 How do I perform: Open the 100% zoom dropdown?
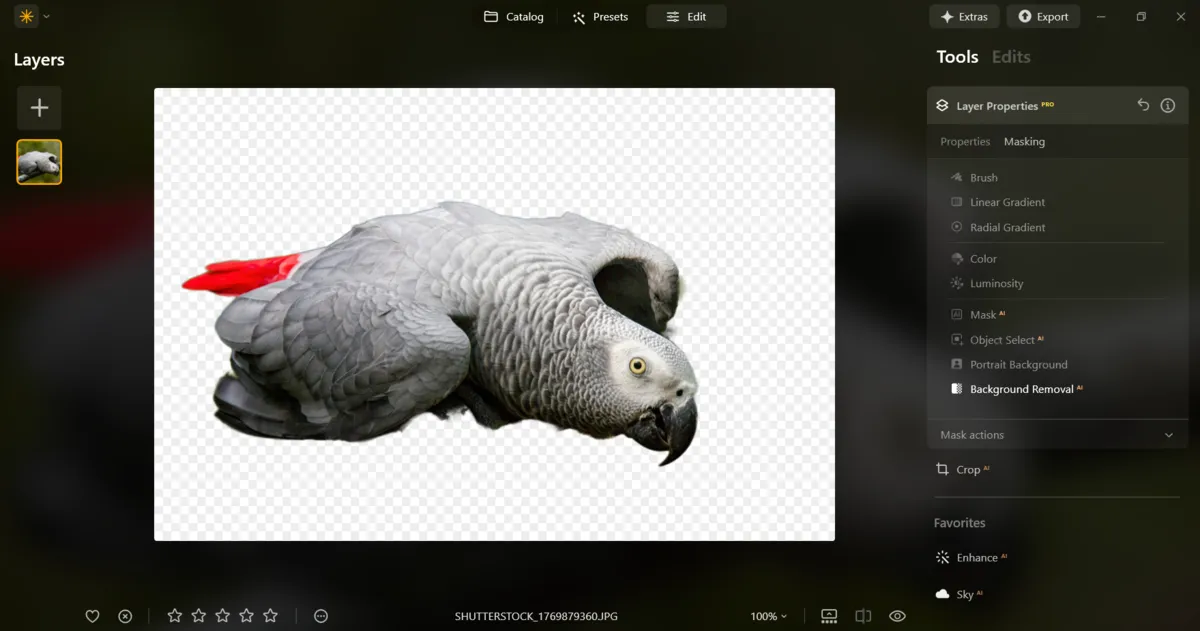(x=768, y=616)
